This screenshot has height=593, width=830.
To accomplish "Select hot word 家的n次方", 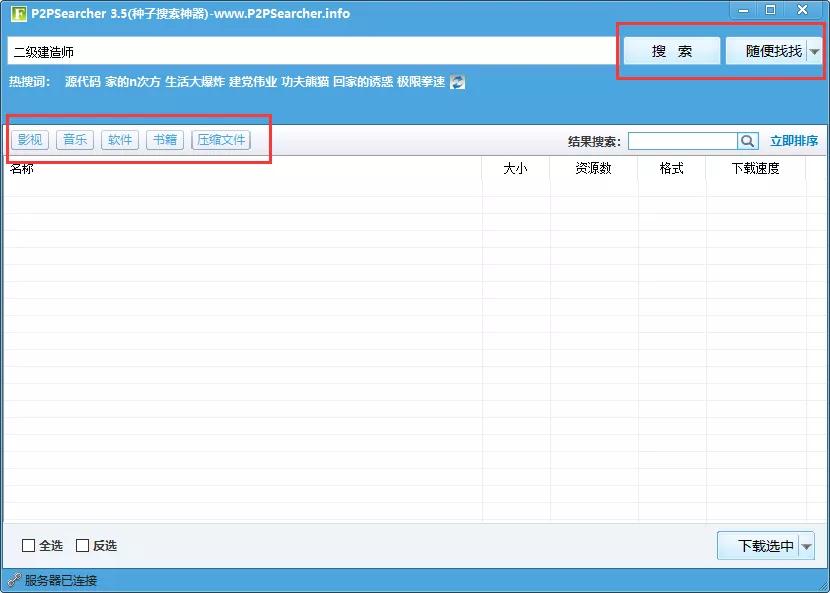I will [132, 82].
